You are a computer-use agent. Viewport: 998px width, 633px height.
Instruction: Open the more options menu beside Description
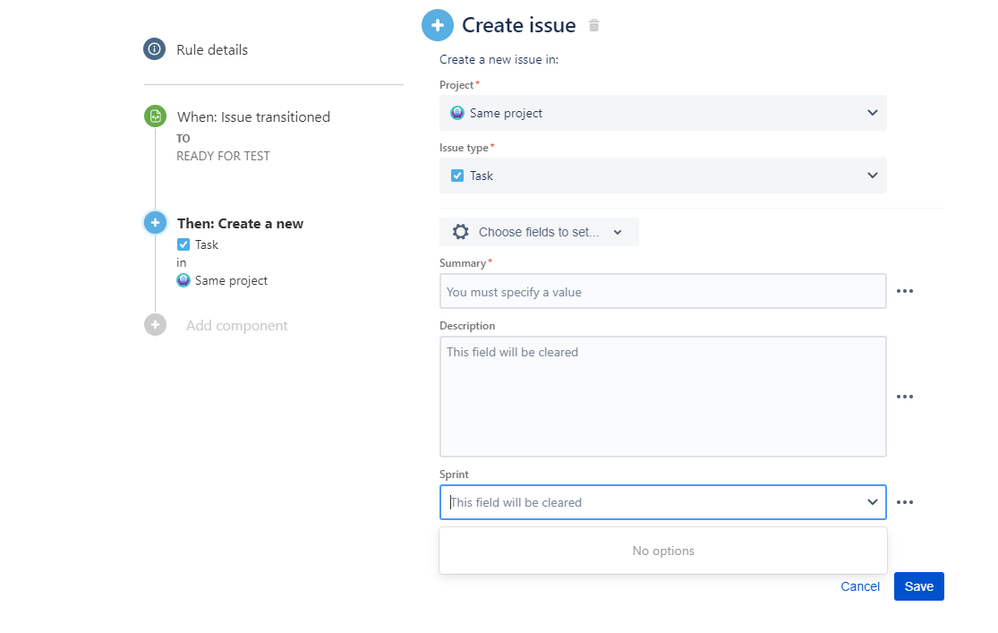coord(905,397)
